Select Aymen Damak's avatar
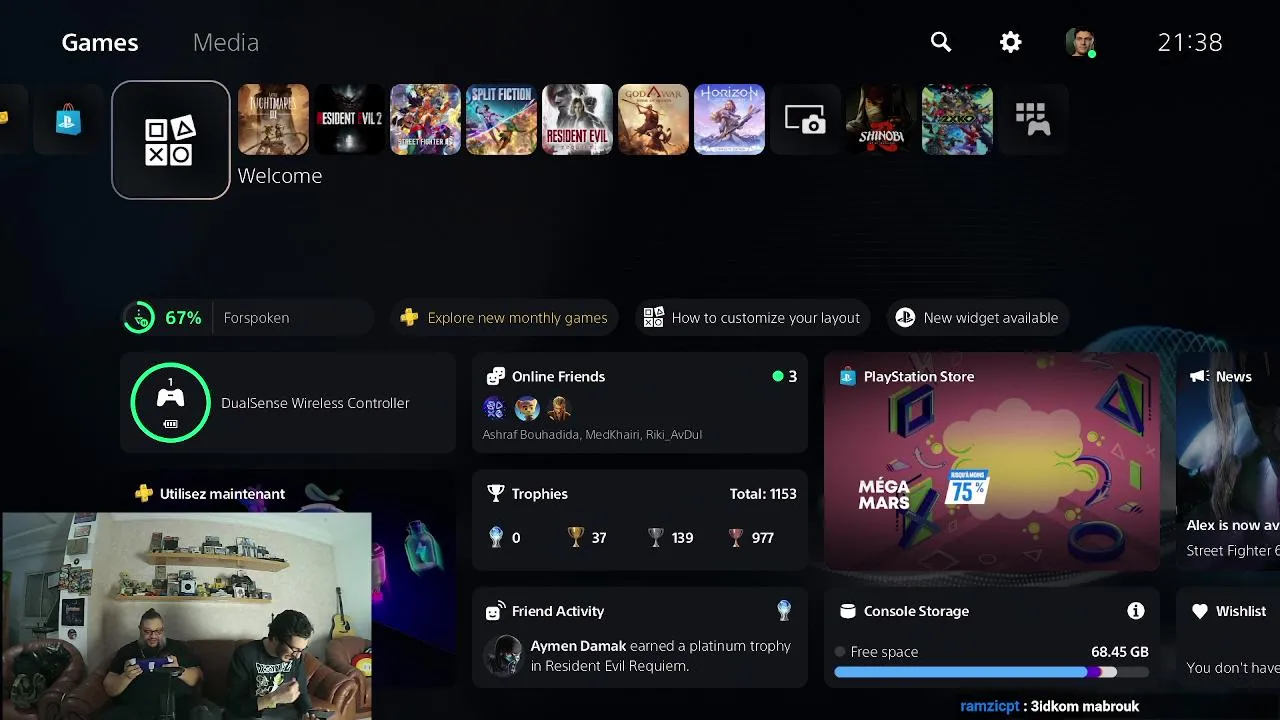This screenshot has width=1280, height=720. [x=503, y=656]
